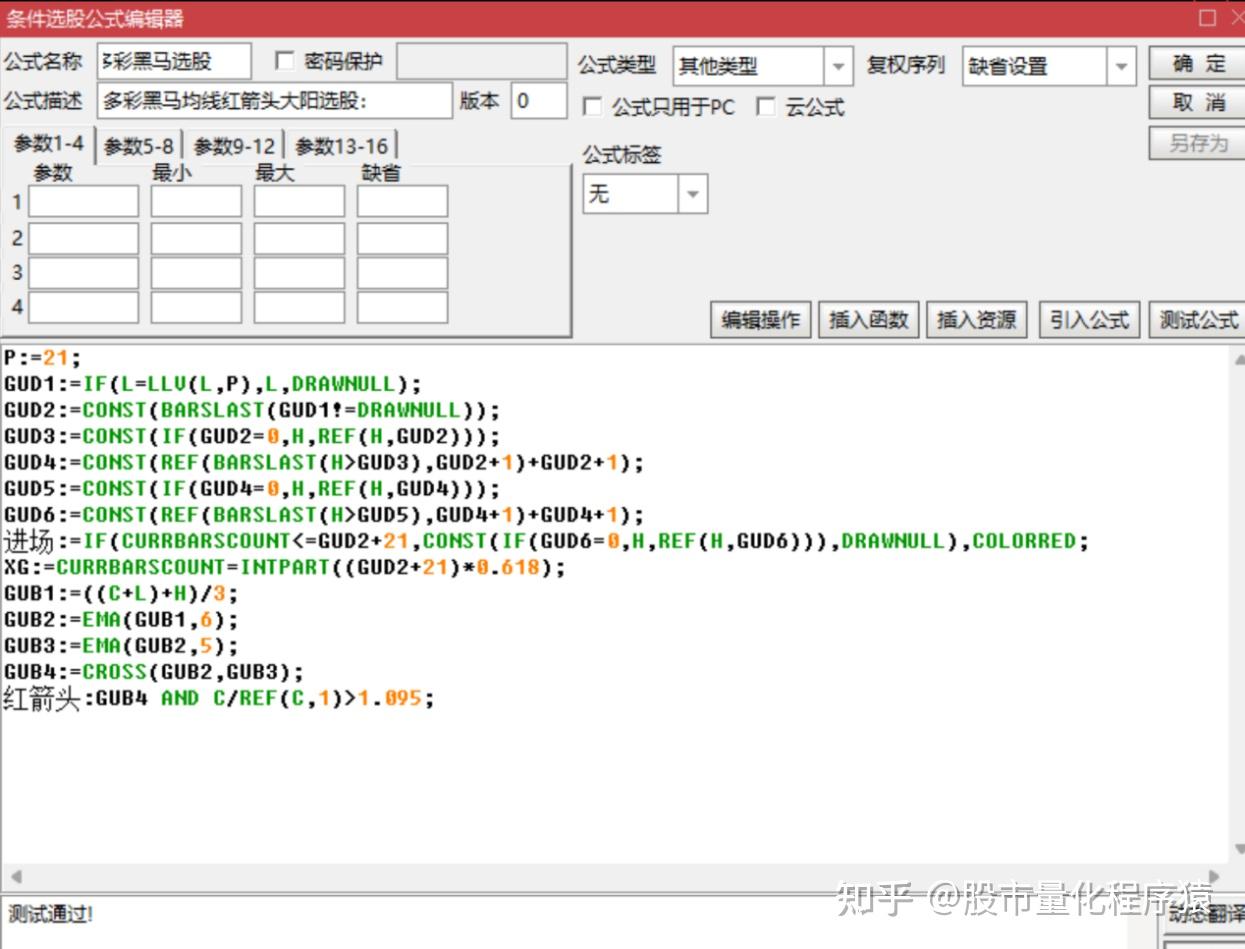Enable the 公式只用于PC checkbox
This screenshot has width=1245, height=949.
tap(592, 107)
